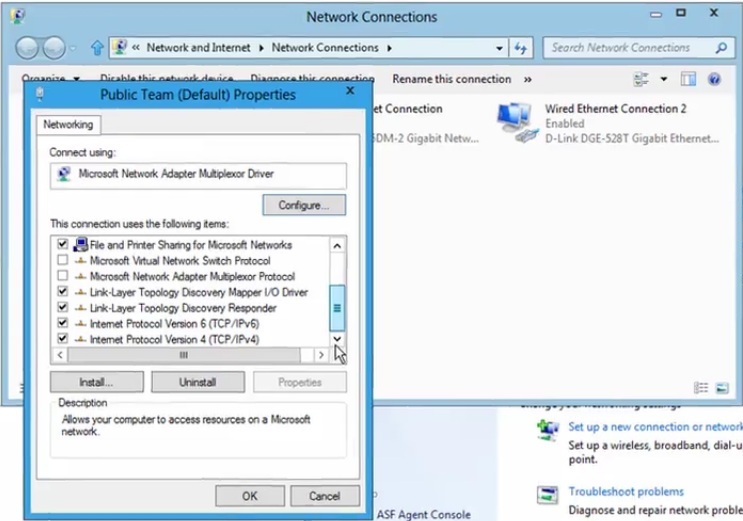Click the search magnifier icon
Viewport: 743px width, 521px height.
click(x=721, y=47)
